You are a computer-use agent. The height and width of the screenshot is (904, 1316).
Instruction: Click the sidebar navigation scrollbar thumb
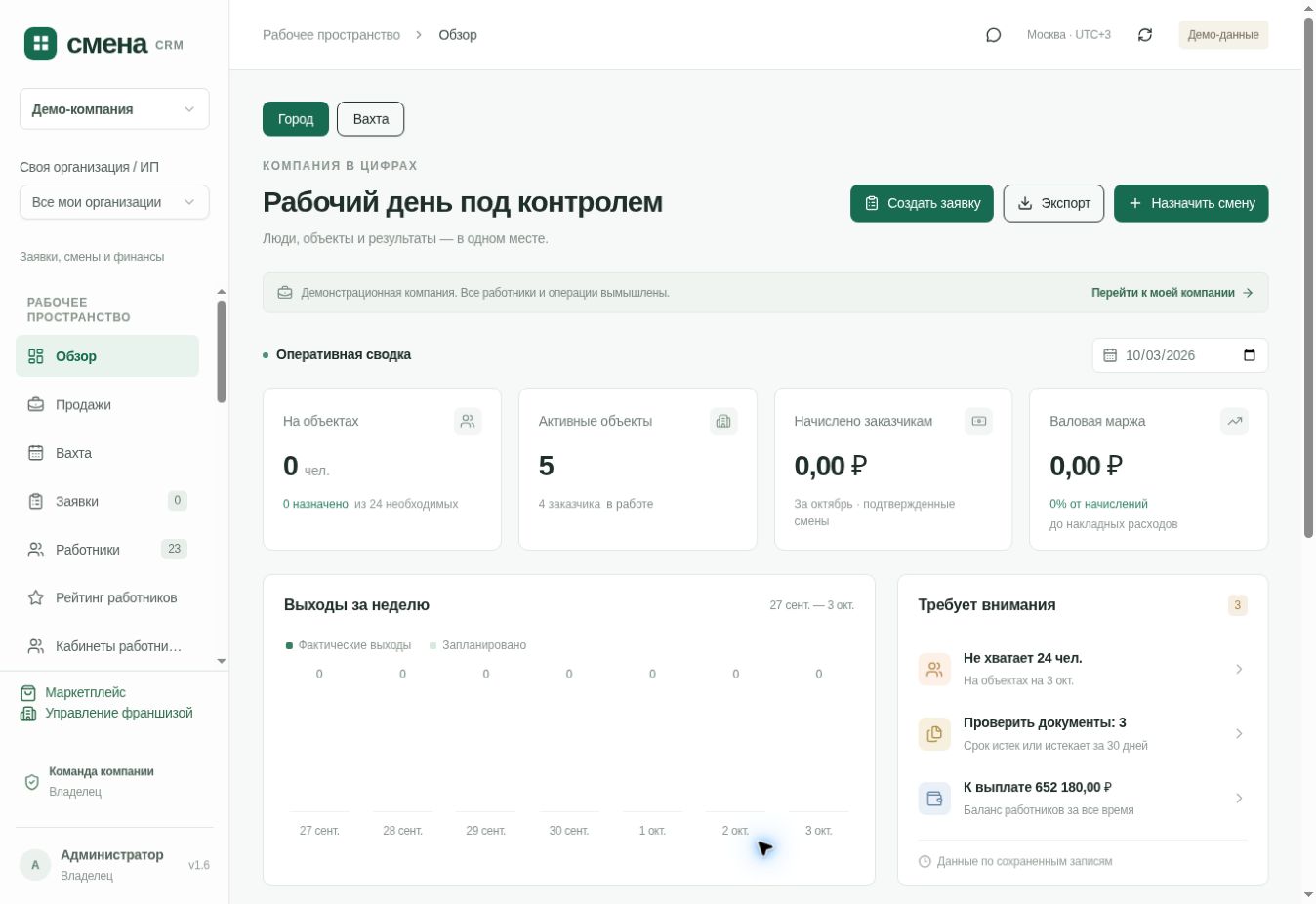coord(222,351)
